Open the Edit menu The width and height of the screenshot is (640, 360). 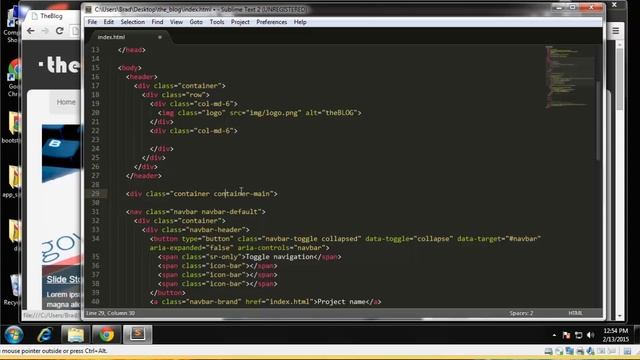(x=109, y=22)
